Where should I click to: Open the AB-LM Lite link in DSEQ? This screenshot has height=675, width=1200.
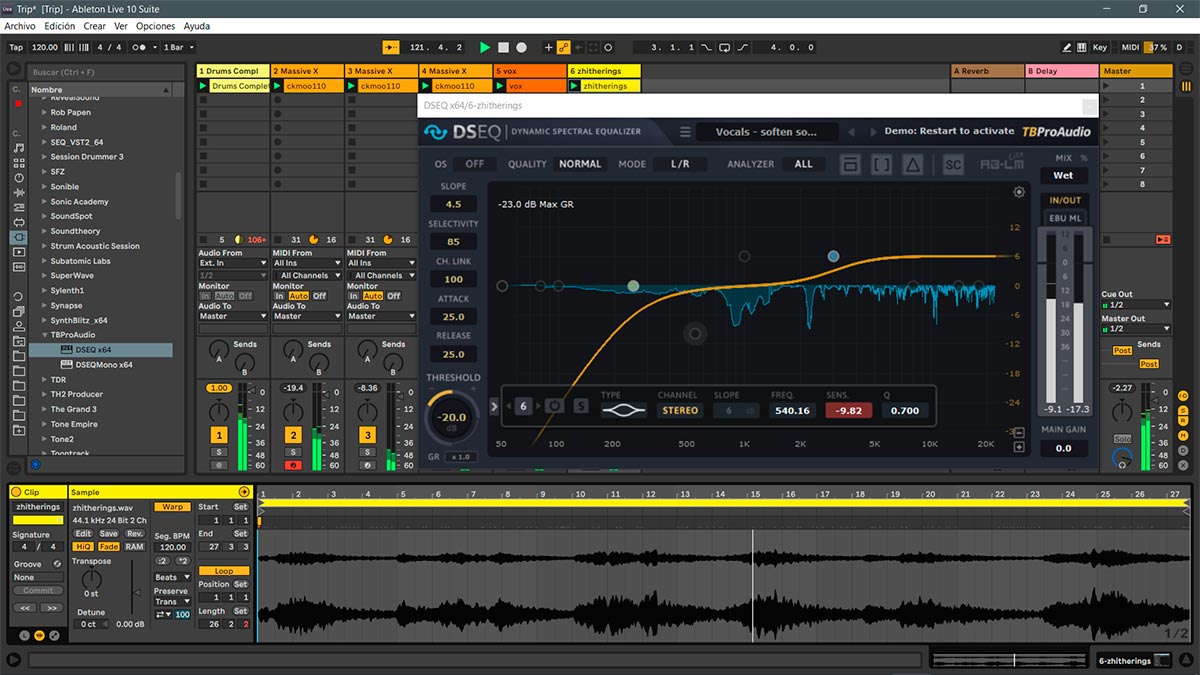click(1001, 164)
